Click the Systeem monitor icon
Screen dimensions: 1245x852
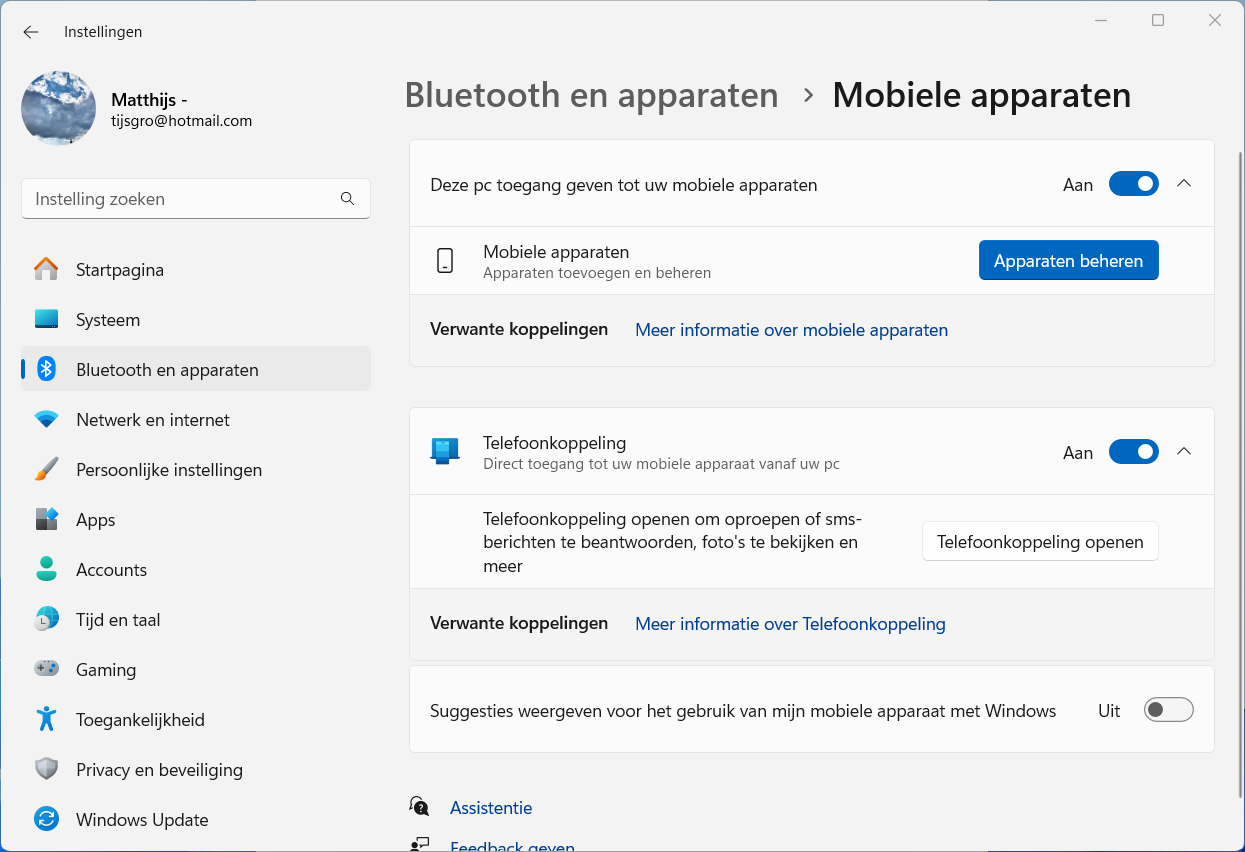click(46, 320)
